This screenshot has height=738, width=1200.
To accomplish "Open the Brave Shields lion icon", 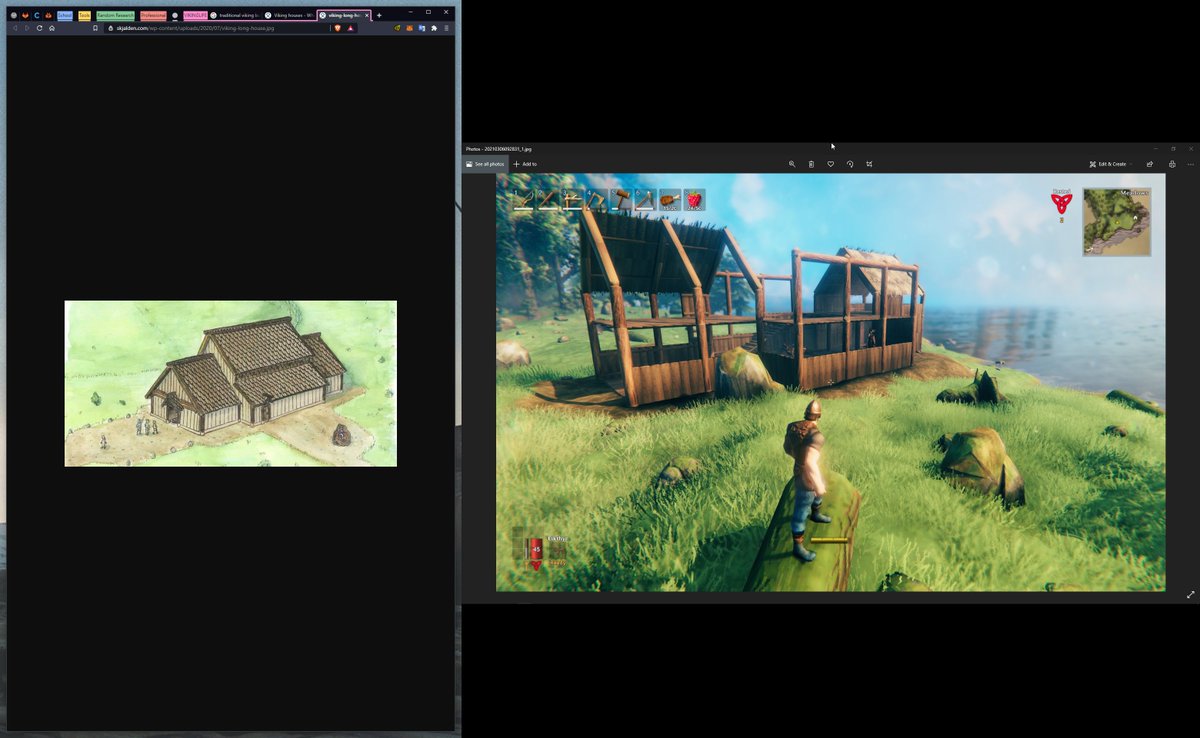I will tap(337, 28).
